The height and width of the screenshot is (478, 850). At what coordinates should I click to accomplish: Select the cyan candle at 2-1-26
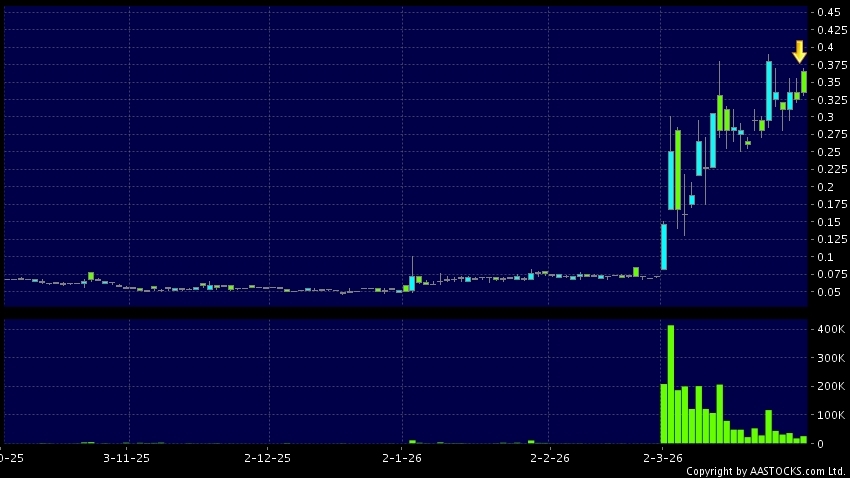[411, 283]
